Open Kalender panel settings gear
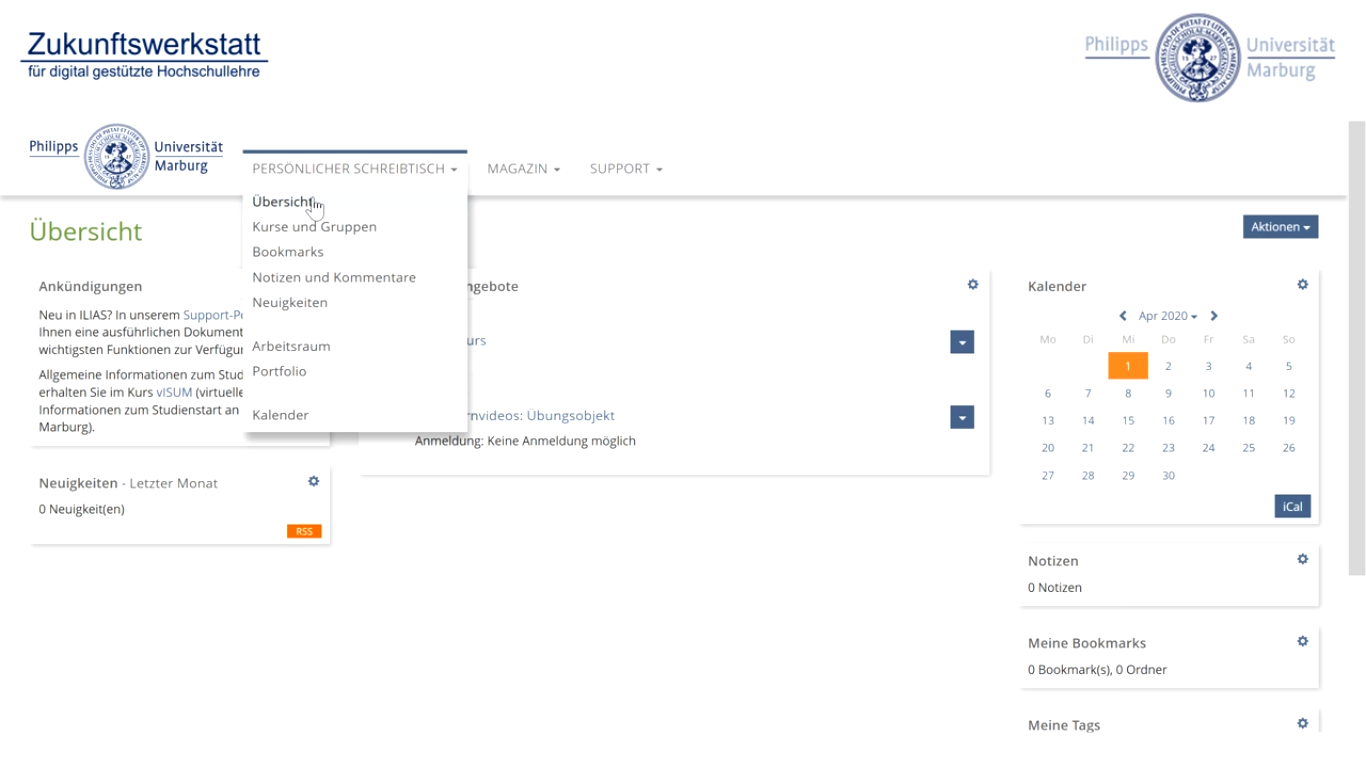The image size is (1366, 768). 1302,285
